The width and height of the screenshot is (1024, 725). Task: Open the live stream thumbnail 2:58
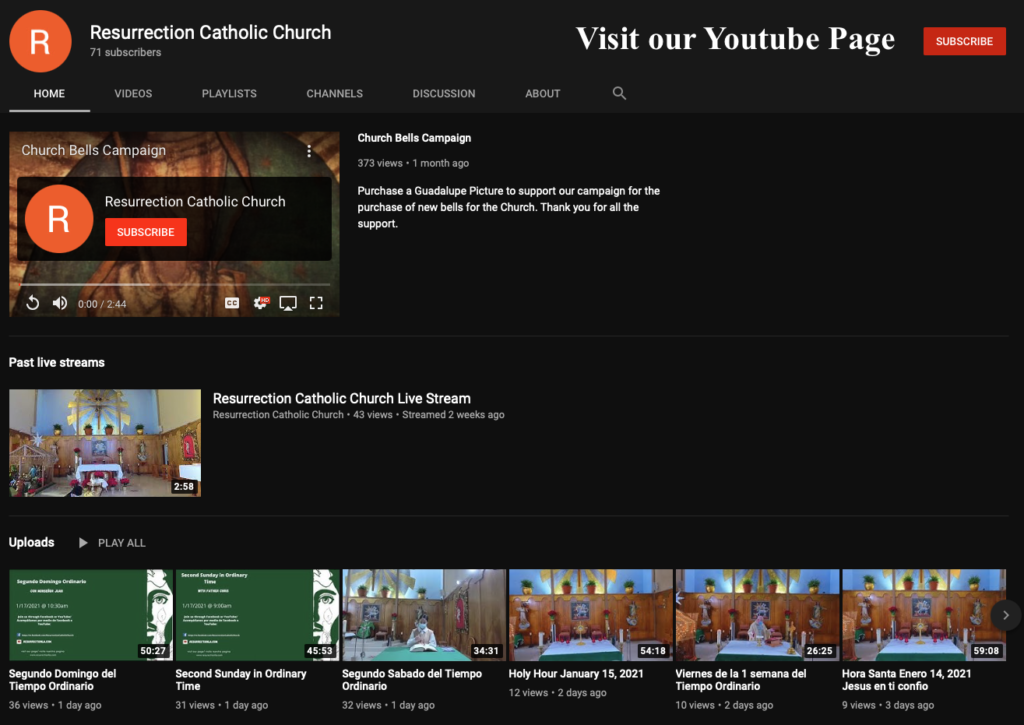105,443
